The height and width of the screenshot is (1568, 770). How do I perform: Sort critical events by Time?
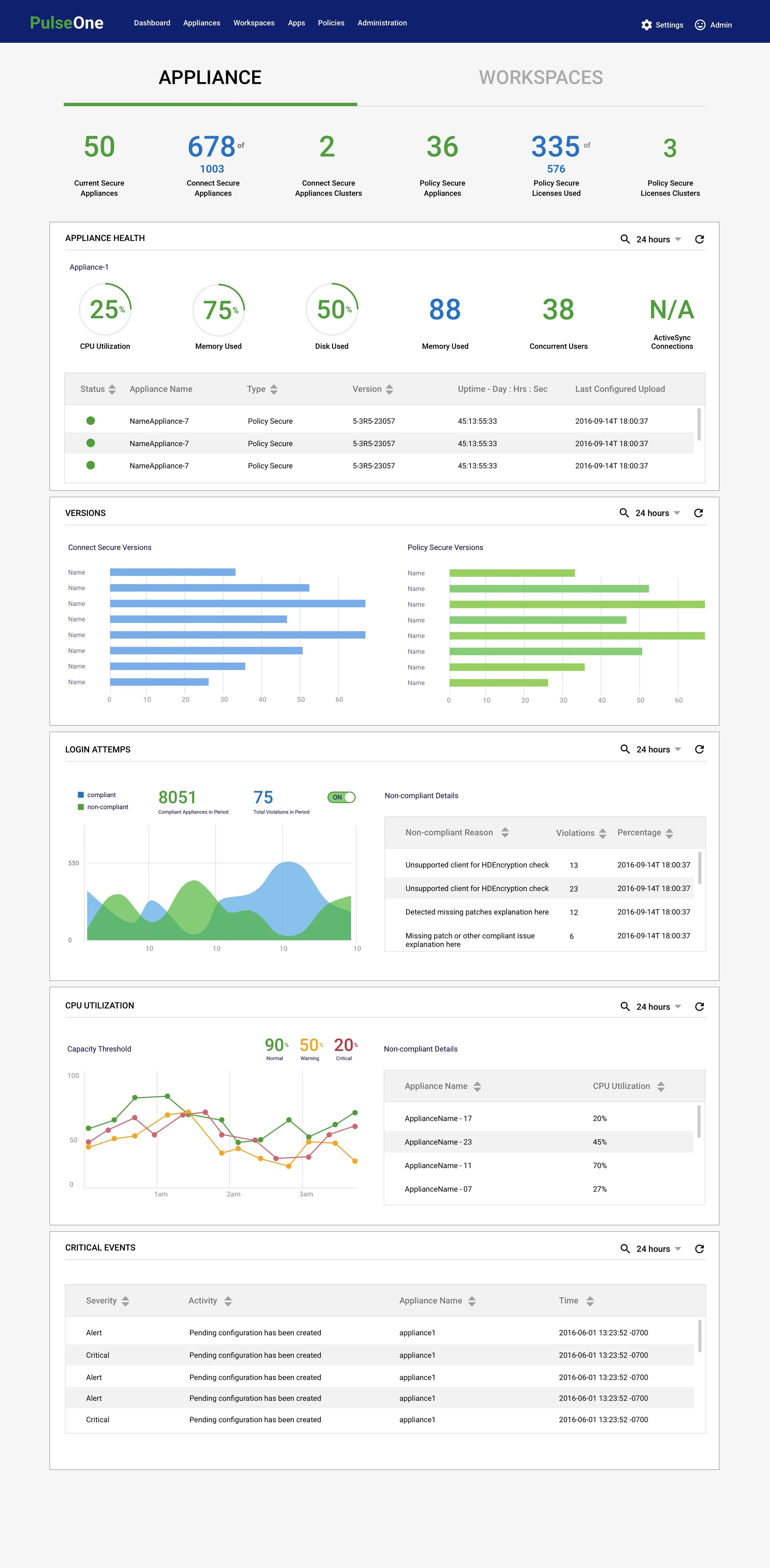click(x=590, y=1301)
